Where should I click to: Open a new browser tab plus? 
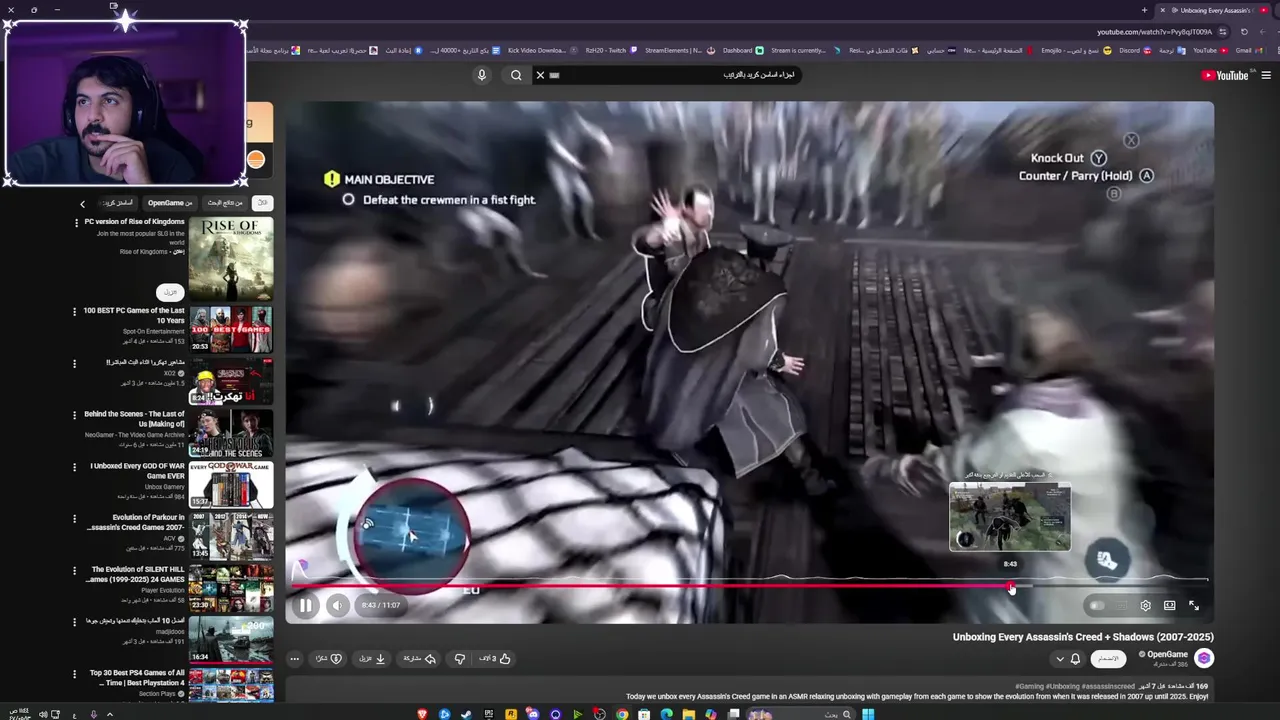point(1144,10)
